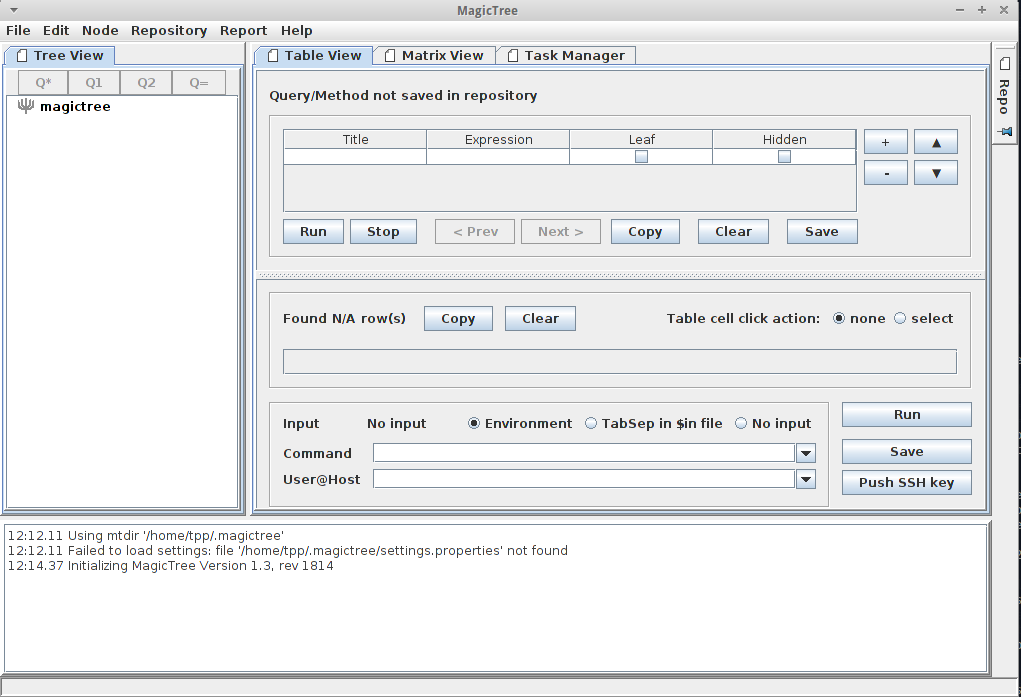Click the Expression column header
This screenshot has height=697, width=1021.
[x=498, y=139]
